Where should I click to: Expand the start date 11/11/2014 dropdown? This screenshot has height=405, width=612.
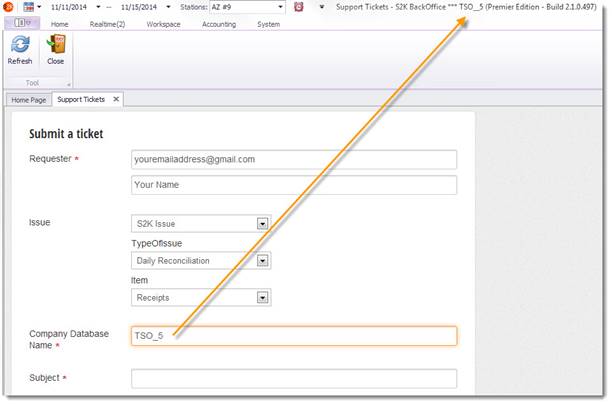pos(100,7)
